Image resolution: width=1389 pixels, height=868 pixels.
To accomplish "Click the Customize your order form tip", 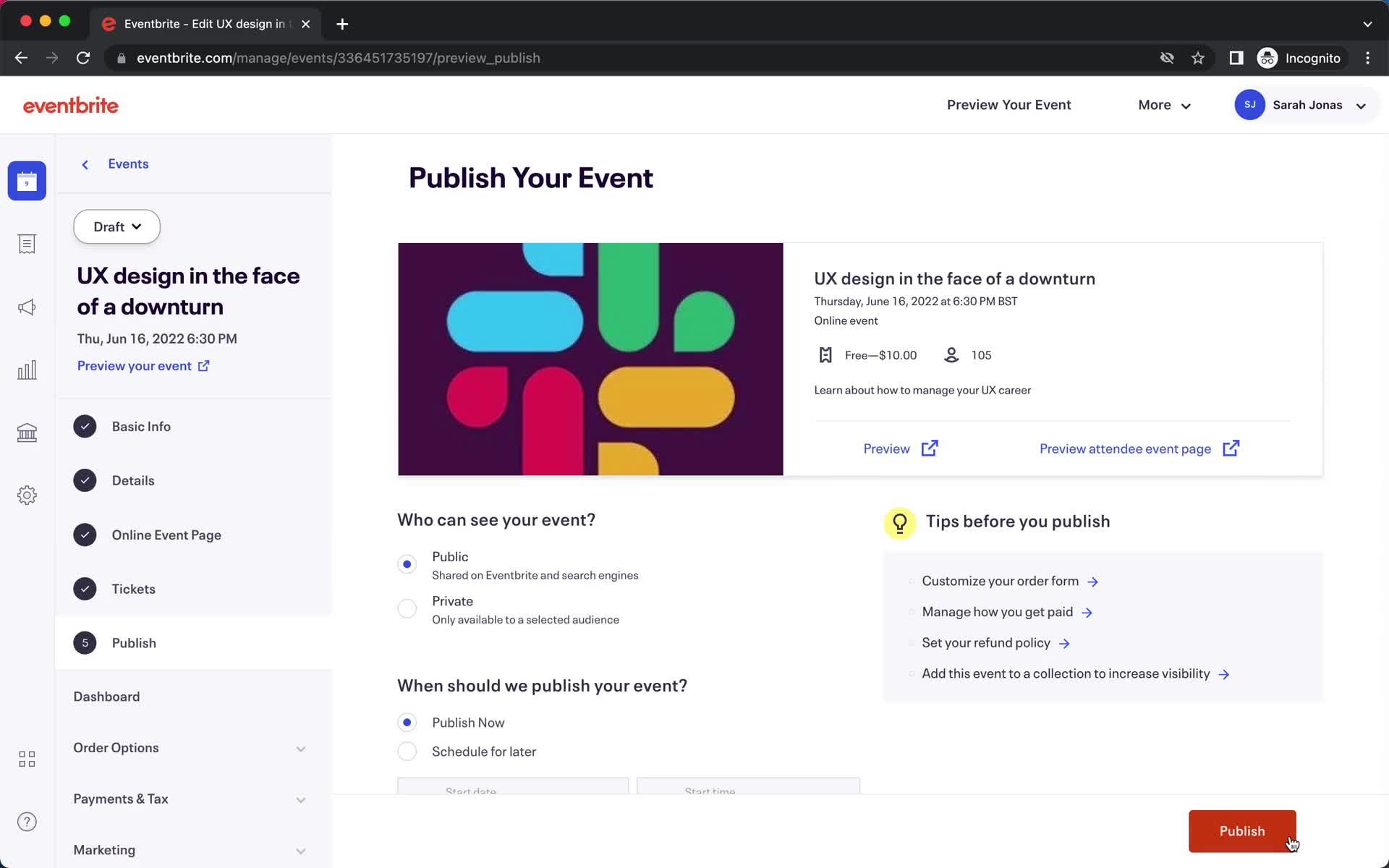I will coord(1000,581).
